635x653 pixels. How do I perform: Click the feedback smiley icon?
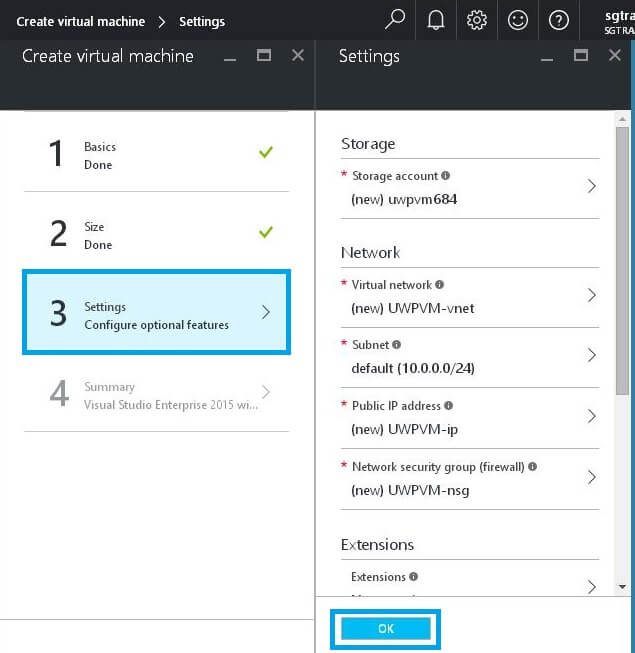pyautogui.click(x=518, y=19)
